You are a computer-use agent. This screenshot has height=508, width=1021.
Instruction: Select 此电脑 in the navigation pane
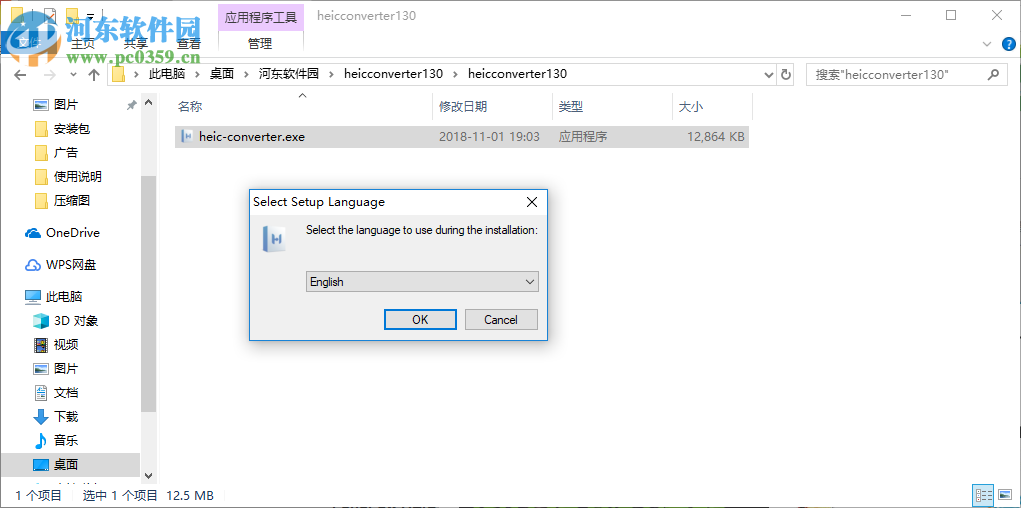pyautogui.click(x=64, y=297)
